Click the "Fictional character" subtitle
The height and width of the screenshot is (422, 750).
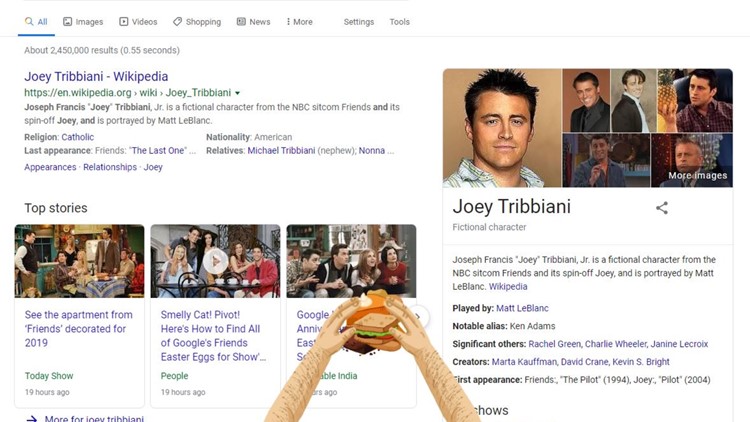(489, 227)
